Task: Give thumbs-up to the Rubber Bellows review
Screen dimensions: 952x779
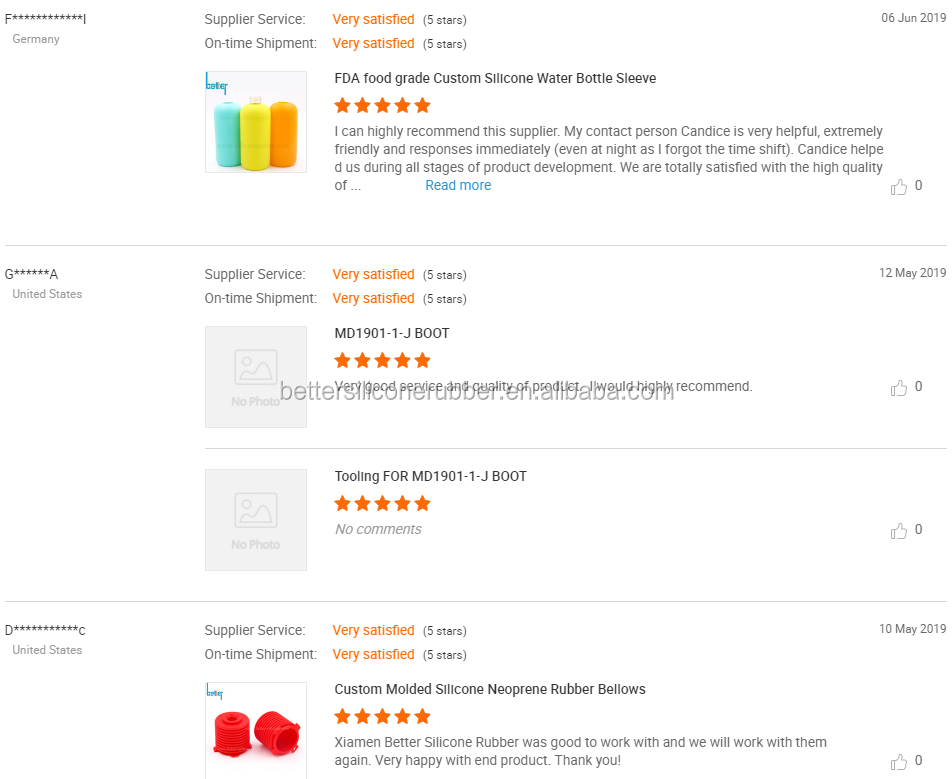Action: pyautogui.click(x=899, y=762)
